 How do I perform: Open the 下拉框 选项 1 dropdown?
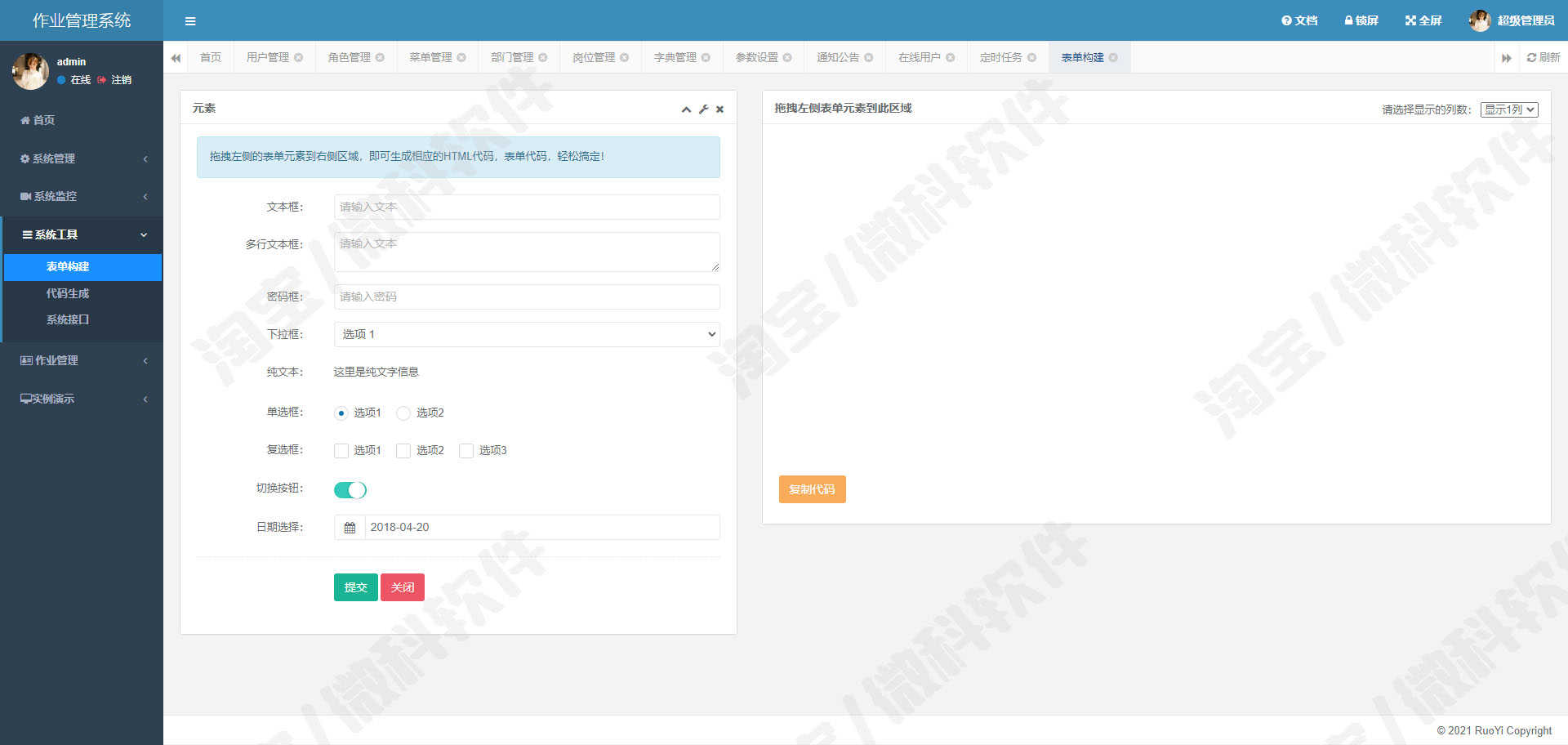point(527,334)
